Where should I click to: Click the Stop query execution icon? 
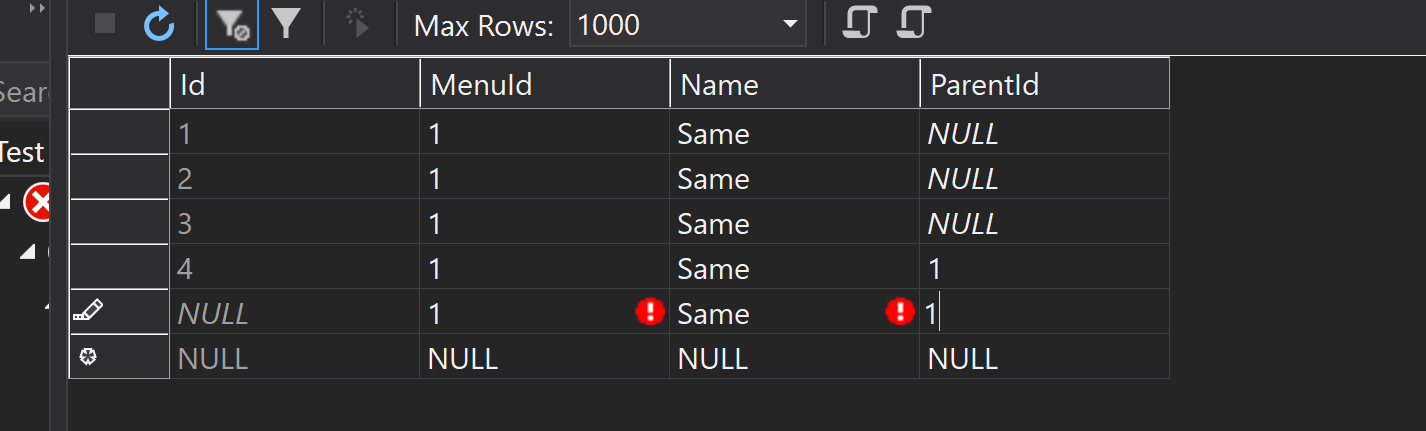pyautogui.click(x=105, y=24)
